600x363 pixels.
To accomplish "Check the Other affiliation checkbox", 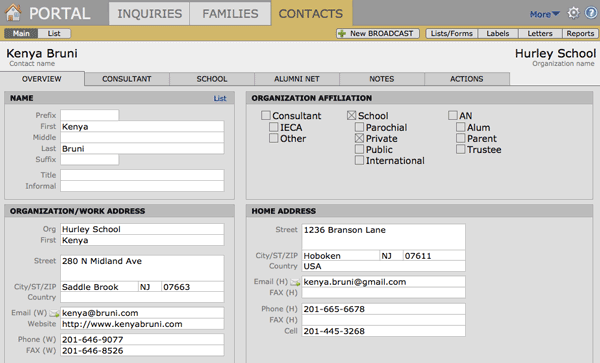I will point(274,138).
